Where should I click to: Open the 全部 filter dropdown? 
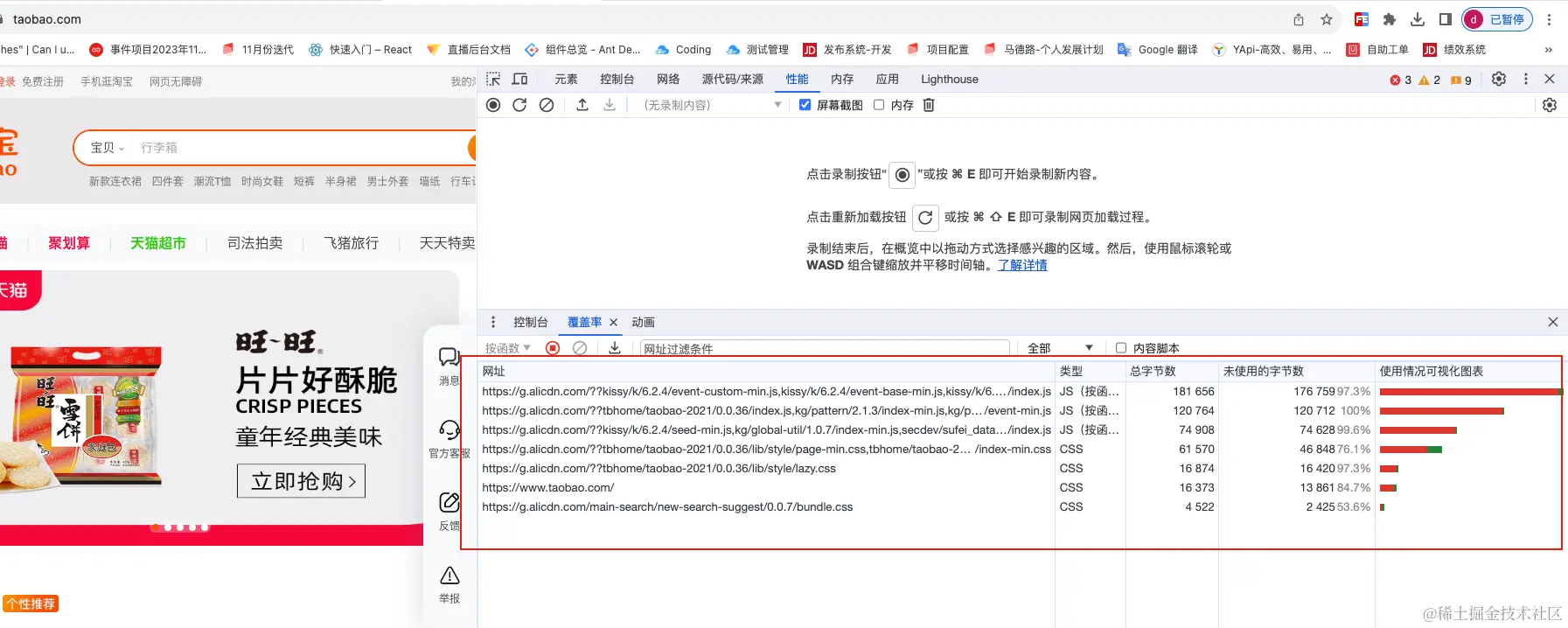click(x=1060, y=348)
